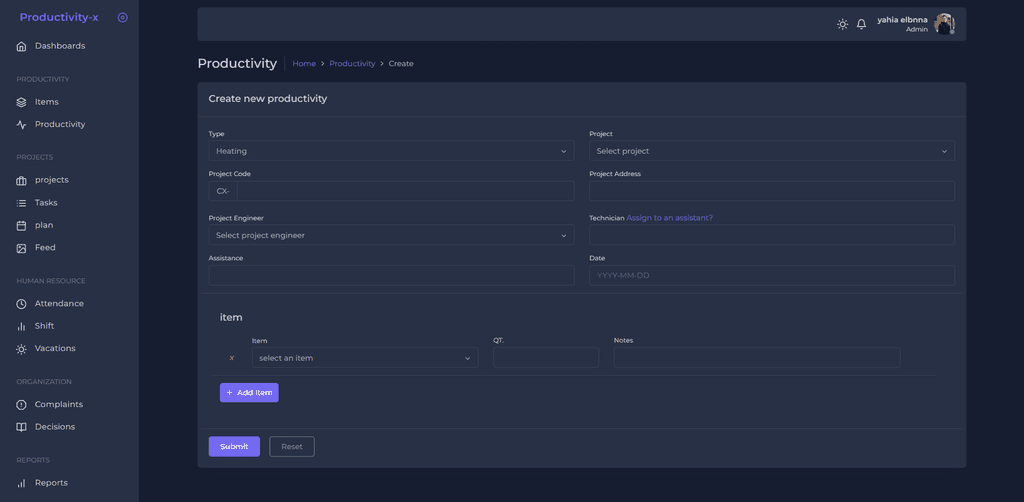Click the yahia elbnna username text
The height and width of the screenshot is (502, 1024).
pos(903,20)
